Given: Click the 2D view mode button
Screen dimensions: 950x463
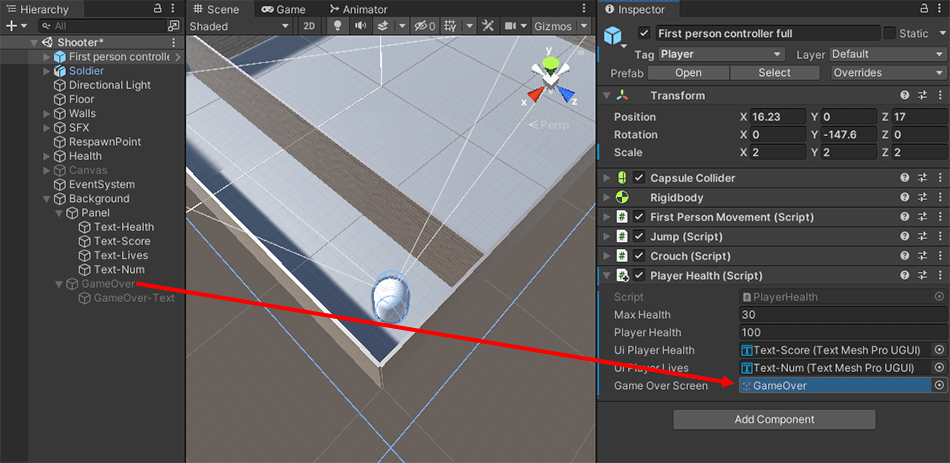Looking at the screenshot, I should click(310, 26).
